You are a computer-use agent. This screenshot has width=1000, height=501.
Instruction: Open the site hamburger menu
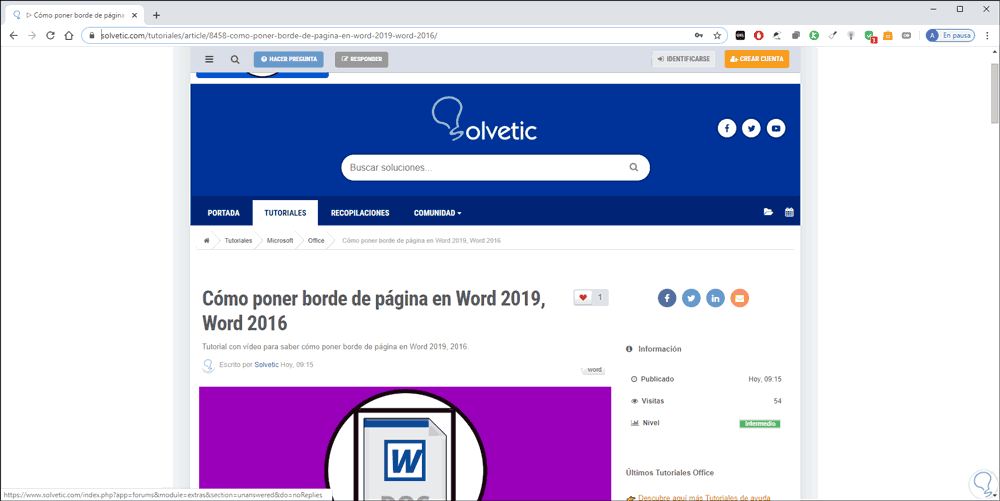[x=209, y=59]
